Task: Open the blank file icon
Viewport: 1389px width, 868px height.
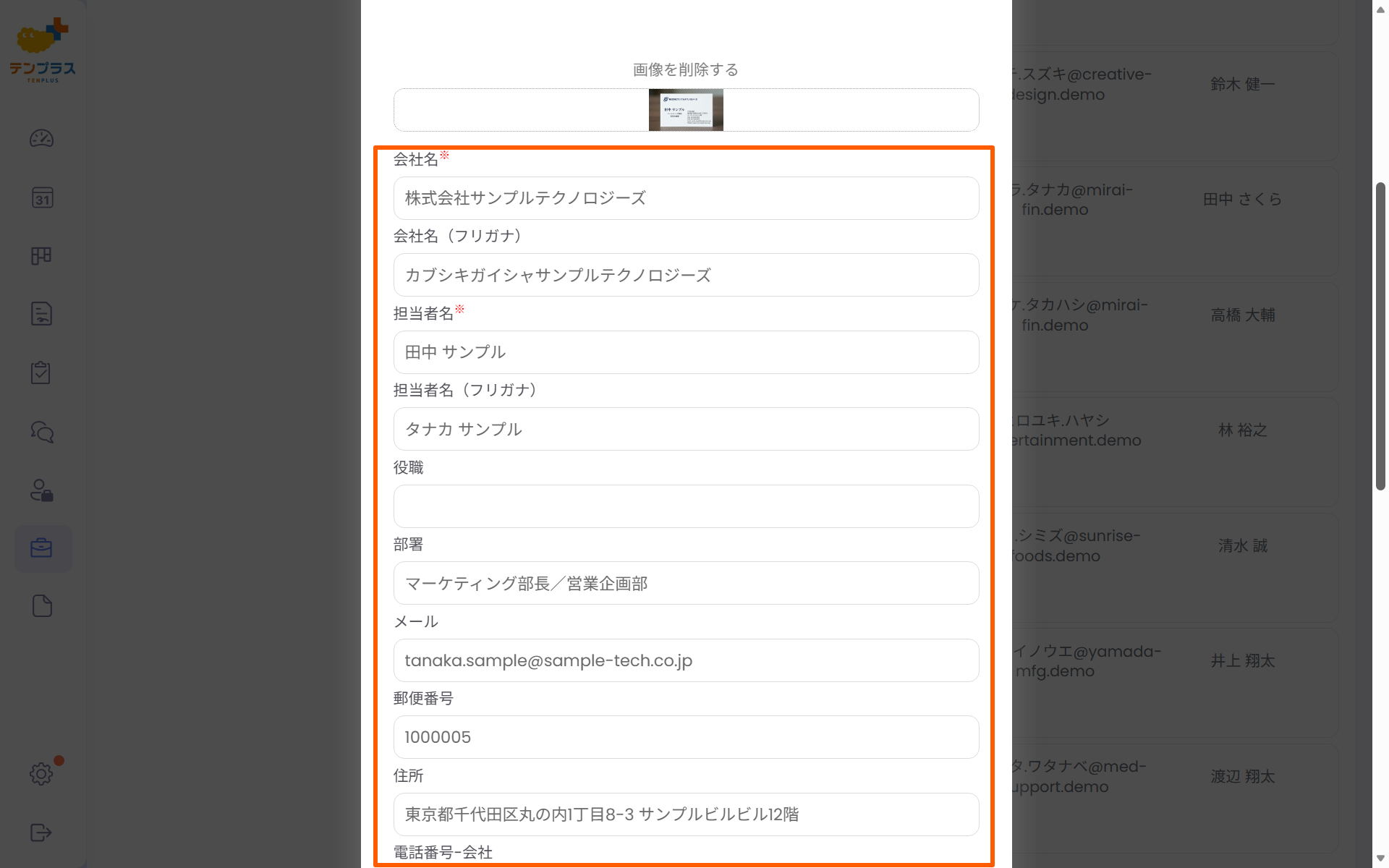Action: click(x=42, y=606)
